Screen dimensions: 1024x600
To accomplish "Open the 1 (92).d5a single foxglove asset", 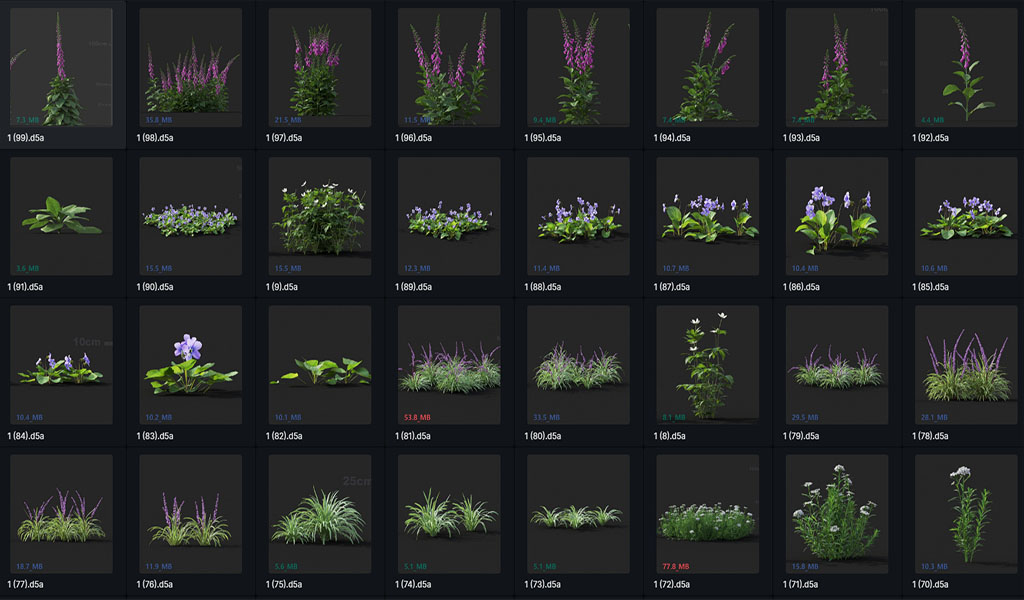I will click(966, 68).
